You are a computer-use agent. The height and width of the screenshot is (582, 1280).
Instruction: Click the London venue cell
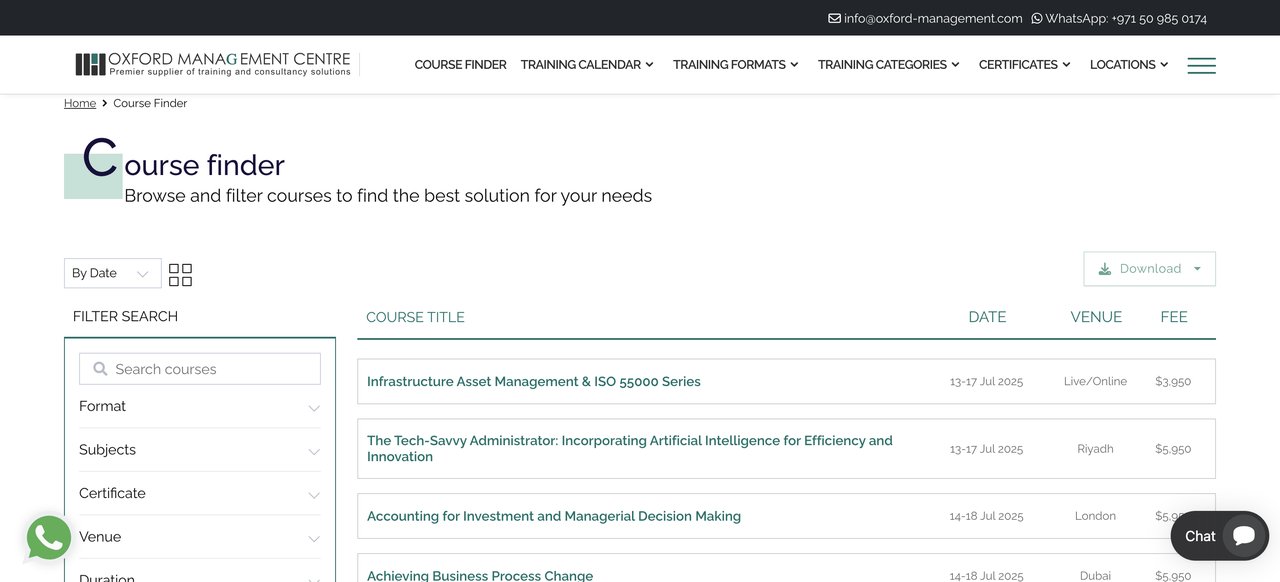1095,516
